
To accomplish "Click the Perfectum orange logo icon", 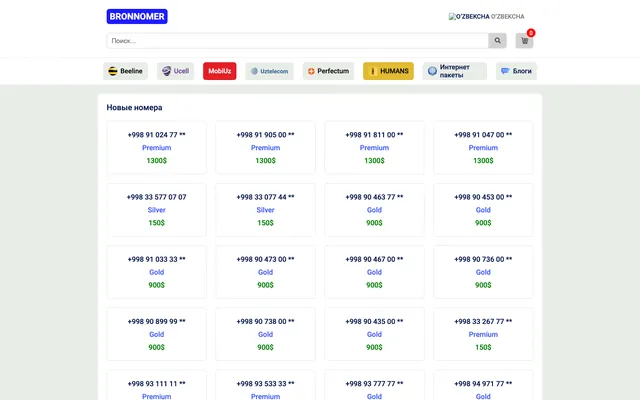I will [311, 71].
